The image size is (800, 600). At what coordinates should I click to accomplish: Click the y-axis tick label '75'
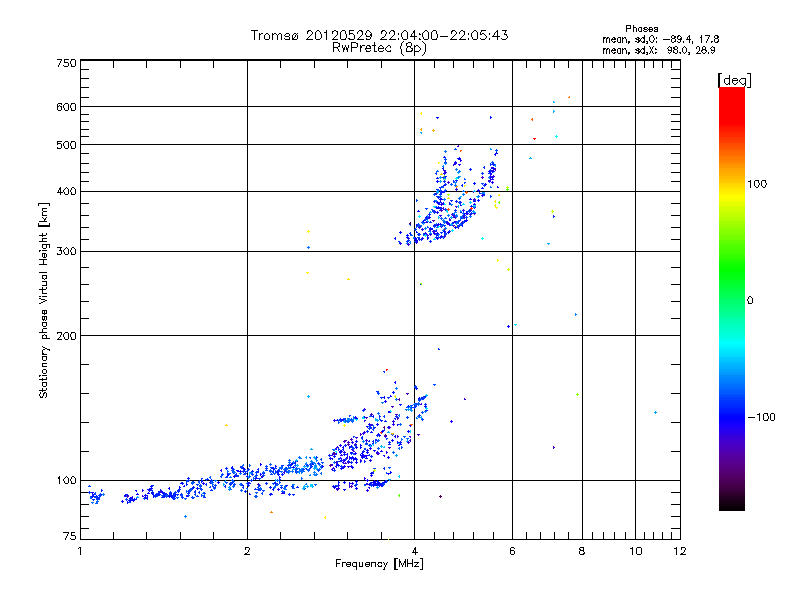coord(70,536)
